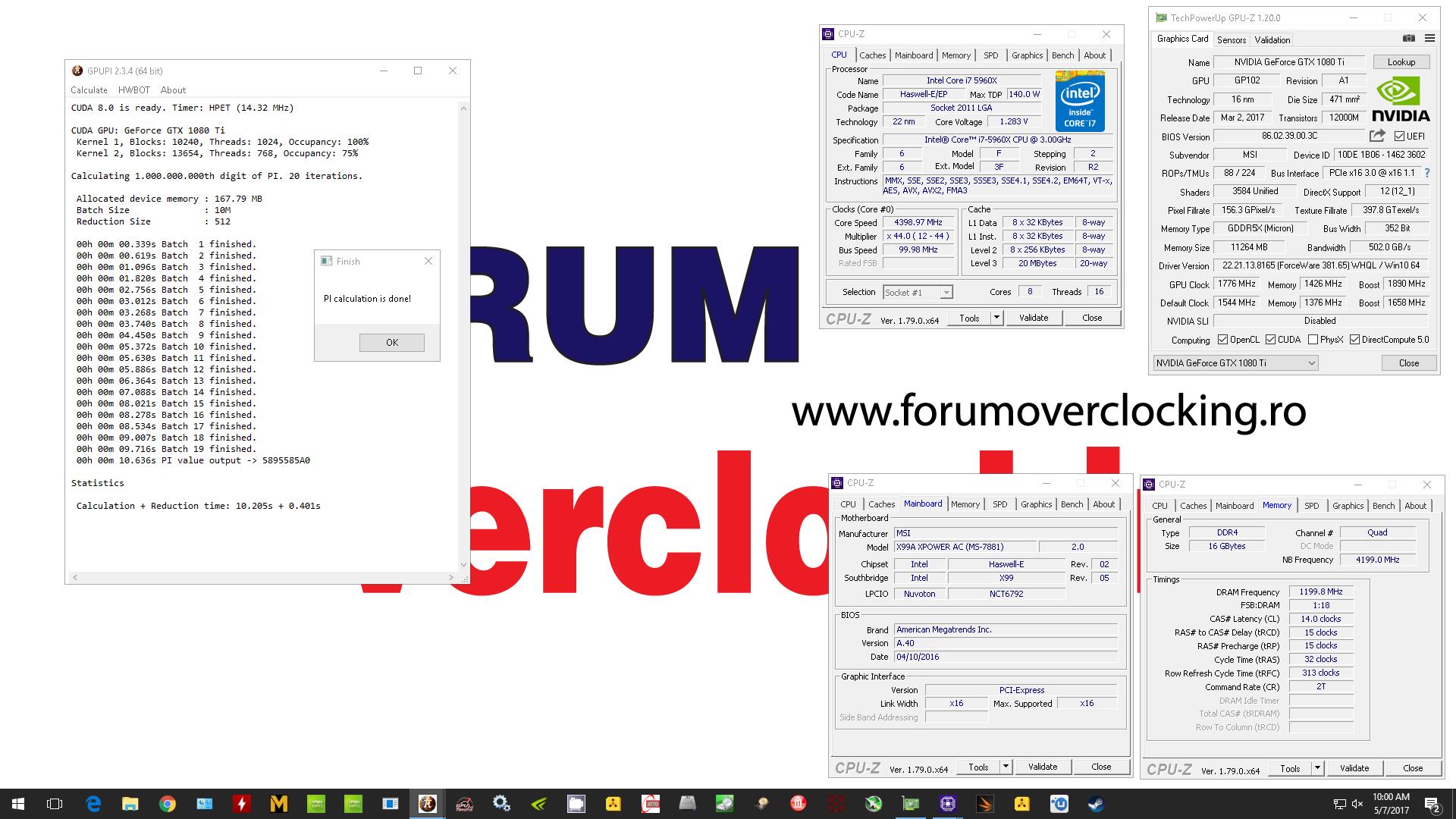Toggle the UEFI checkbox in GPU-Z

click(1399, 136)
